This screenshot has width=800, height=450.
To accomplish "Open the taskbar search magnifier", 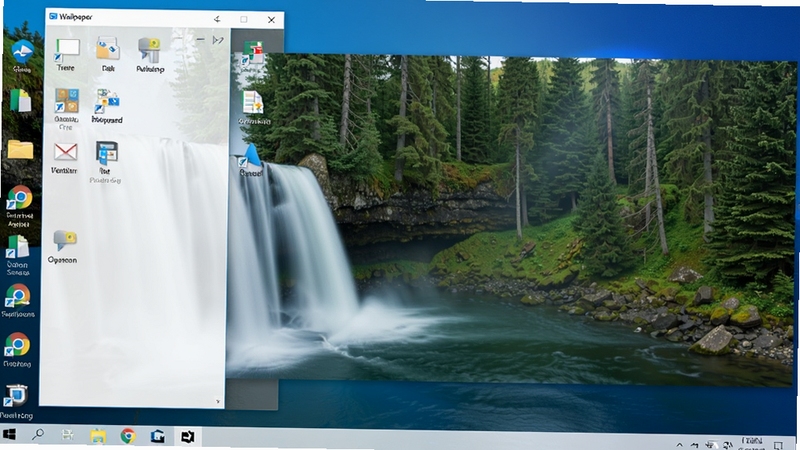I will point(38,435).
